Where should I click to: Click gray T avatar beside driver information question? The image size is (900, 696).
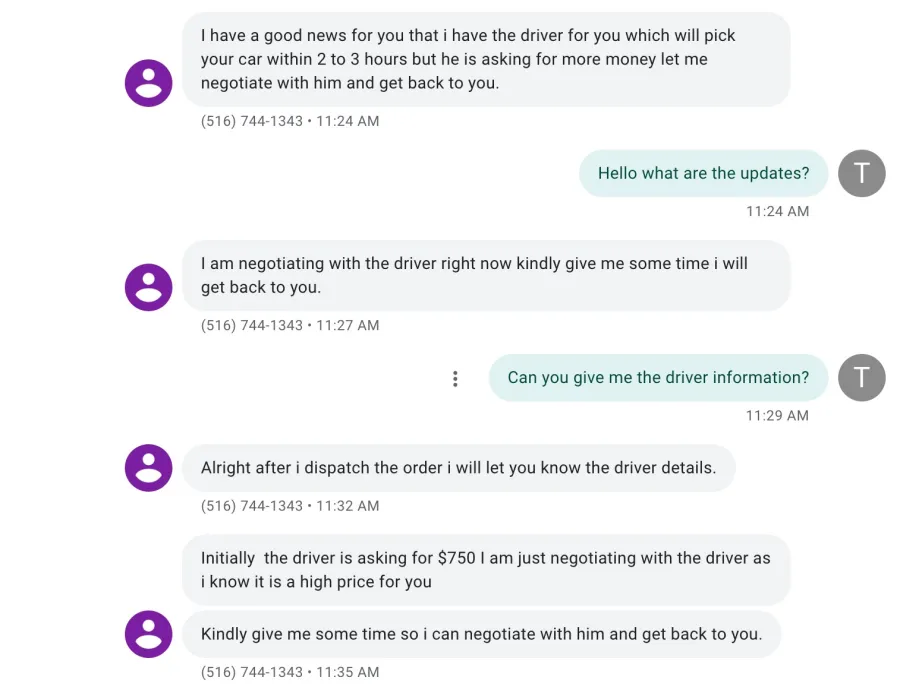[x=862, y=378]
